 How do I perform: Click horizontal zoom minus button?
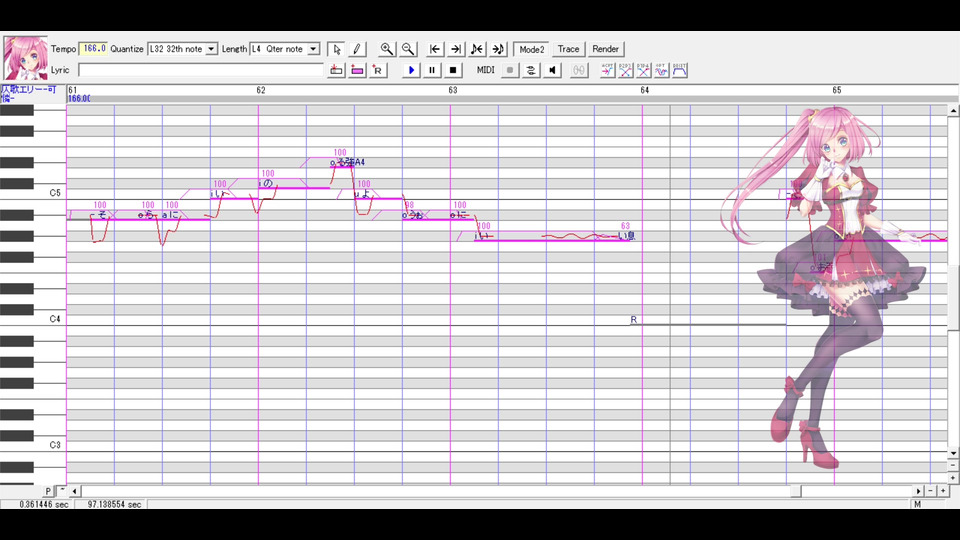tap(931, 491)
